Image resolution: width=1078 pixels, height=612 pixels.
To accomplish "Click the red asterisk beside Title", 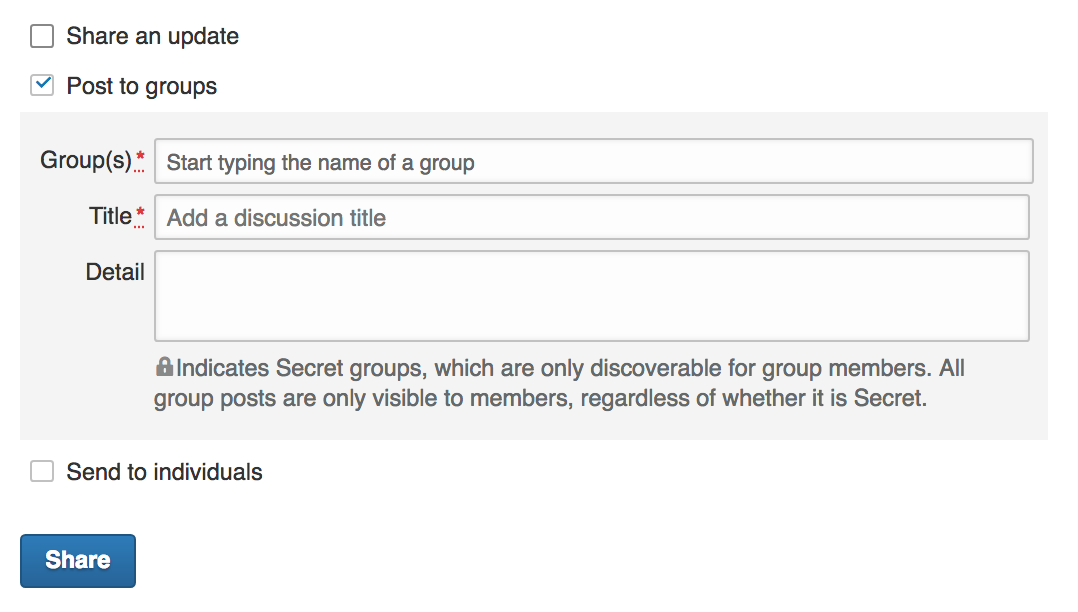I will point(140,215).
